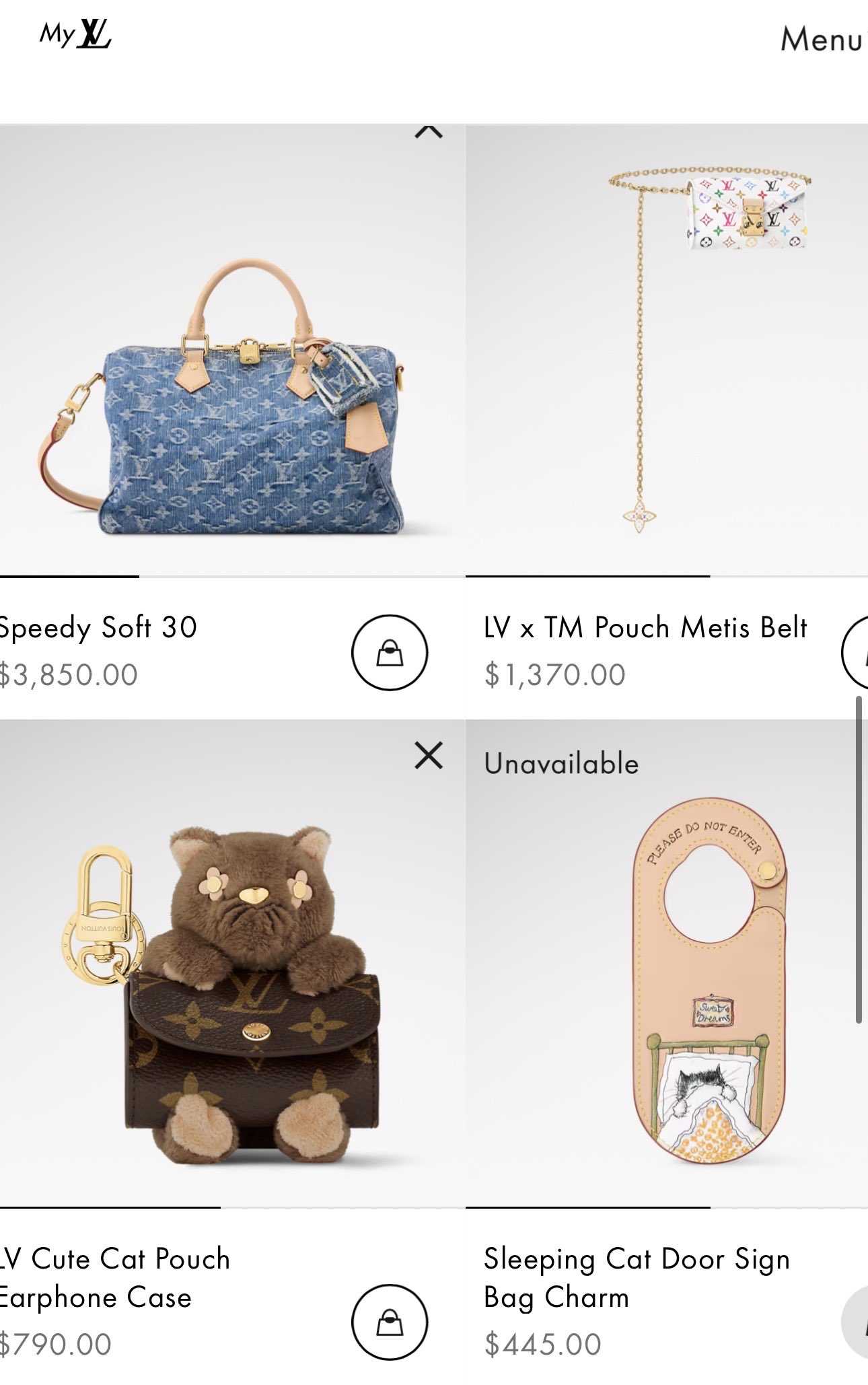The height and width of the screenshot is (1385, 868).
Task: Click the Cat Pouch image carousel indicator
Action: (x=232, y=1207)
